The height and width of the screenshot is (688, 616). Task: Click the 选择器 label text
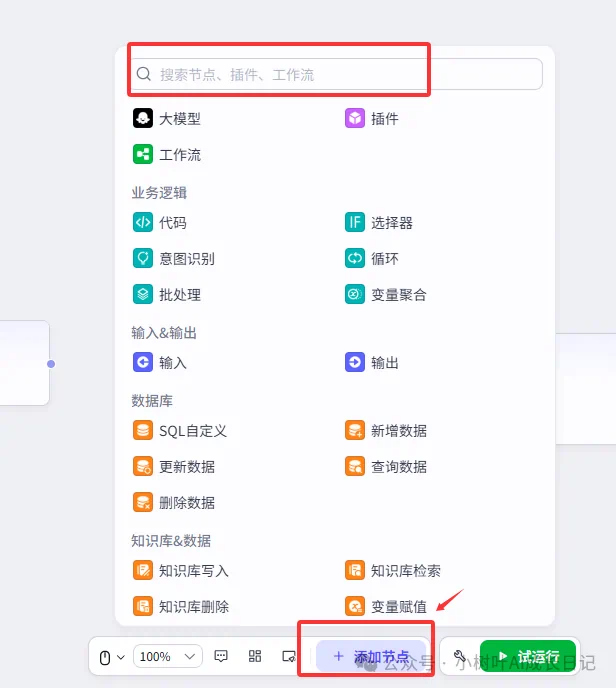coord(392,222)
